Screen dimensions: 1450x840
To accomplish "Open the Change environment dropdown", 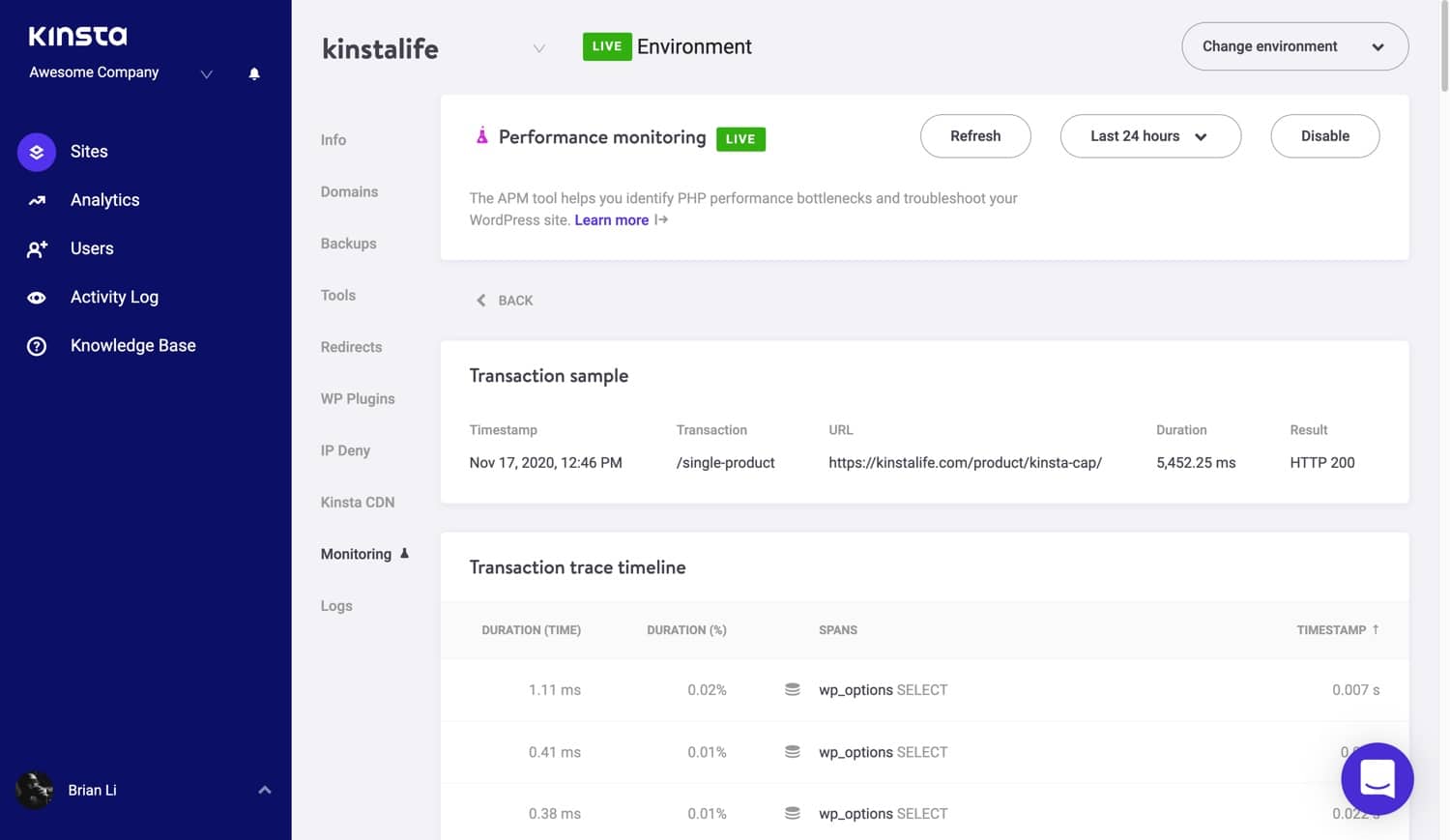I will tap(1294, 46).
